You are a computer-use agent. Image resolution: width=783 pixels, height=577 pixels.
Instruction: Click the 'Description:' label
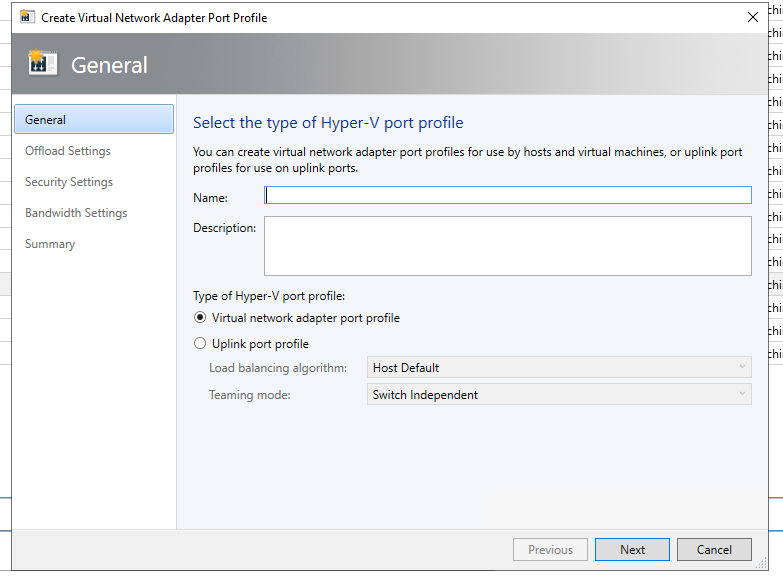point(224,228)
